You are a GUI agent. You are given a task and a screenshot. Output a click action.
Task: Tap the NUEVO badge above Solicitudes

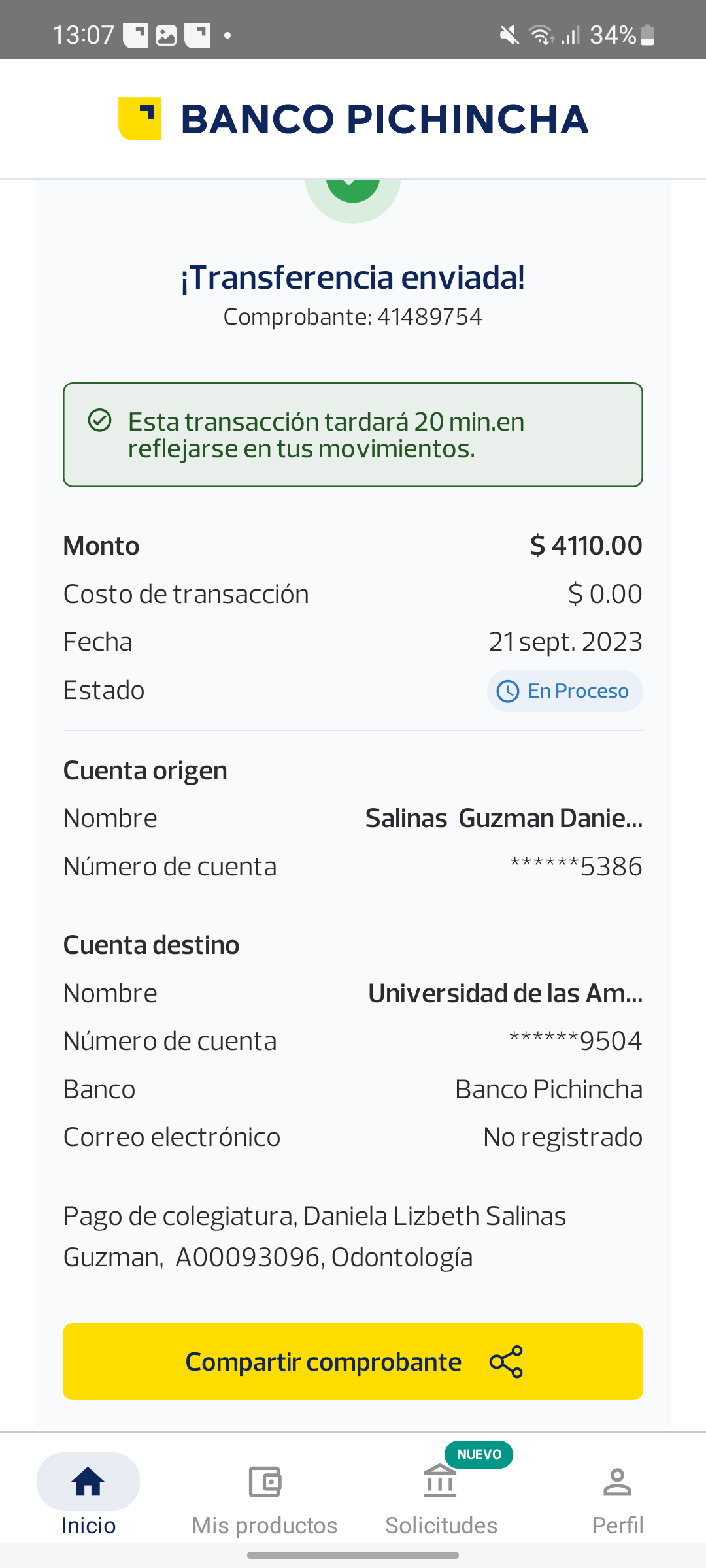[479, 1454]
